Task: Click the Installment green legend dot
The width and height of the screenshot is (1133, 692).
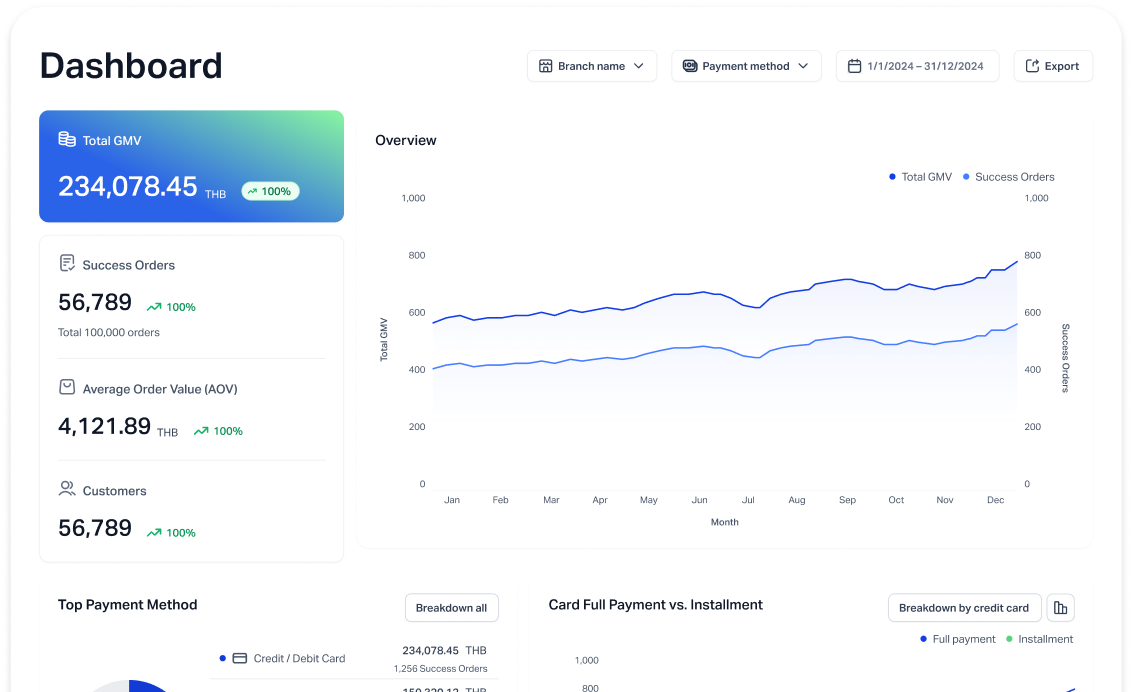Action: click(1009, 639)
